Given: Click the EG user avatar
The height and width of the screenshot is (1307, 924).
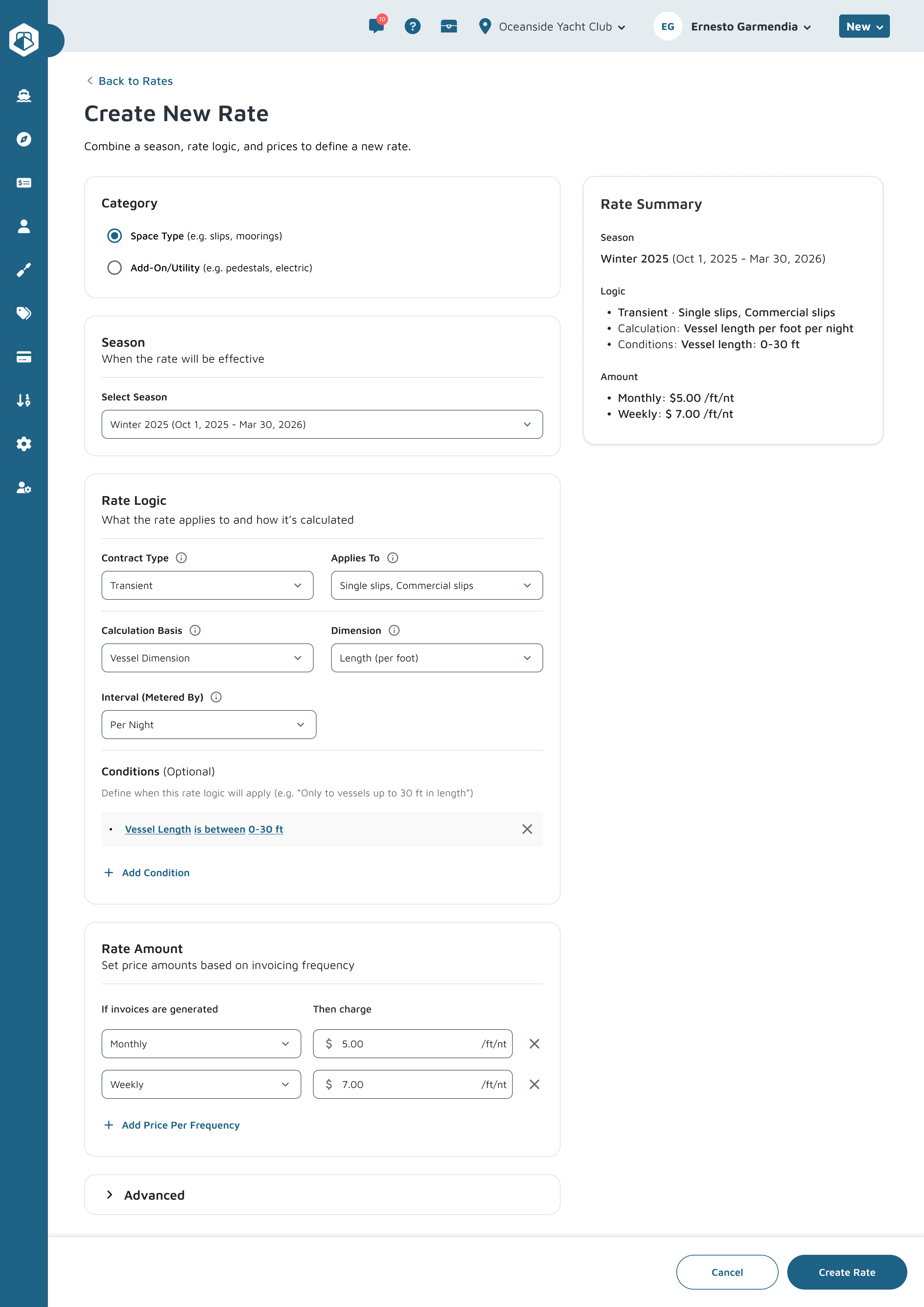Looking at the screenshot, I should click(668, 26).
